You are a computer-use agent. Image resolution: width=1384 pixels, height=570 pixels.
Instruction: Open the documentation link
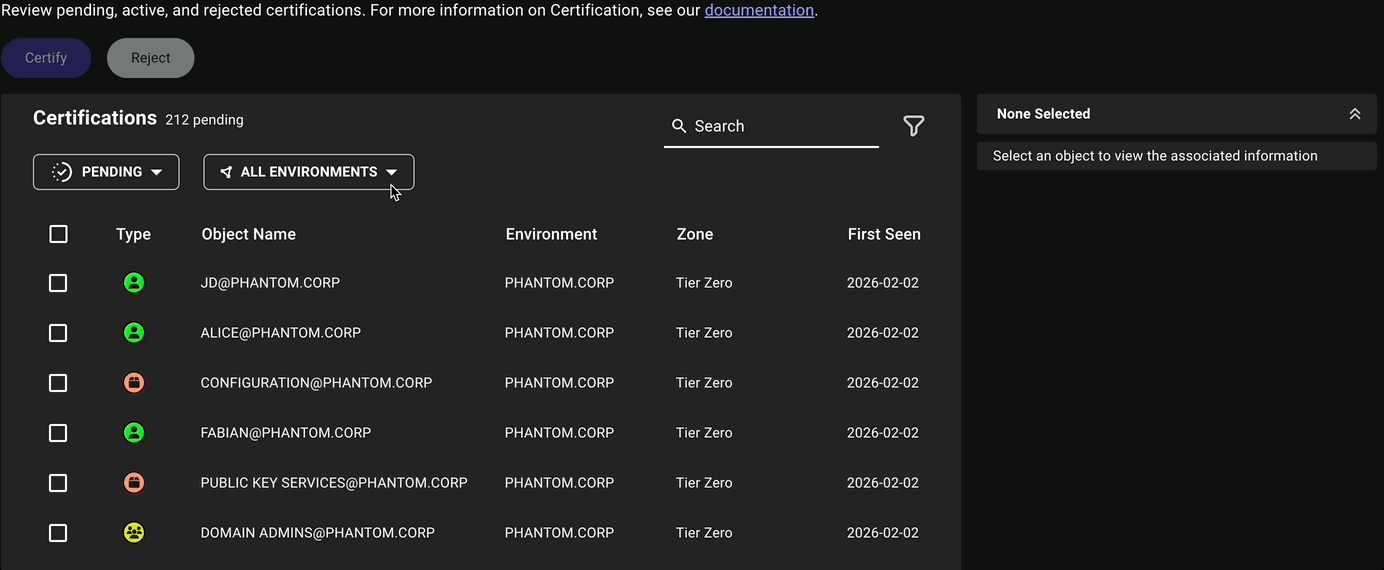coord(759,10)
